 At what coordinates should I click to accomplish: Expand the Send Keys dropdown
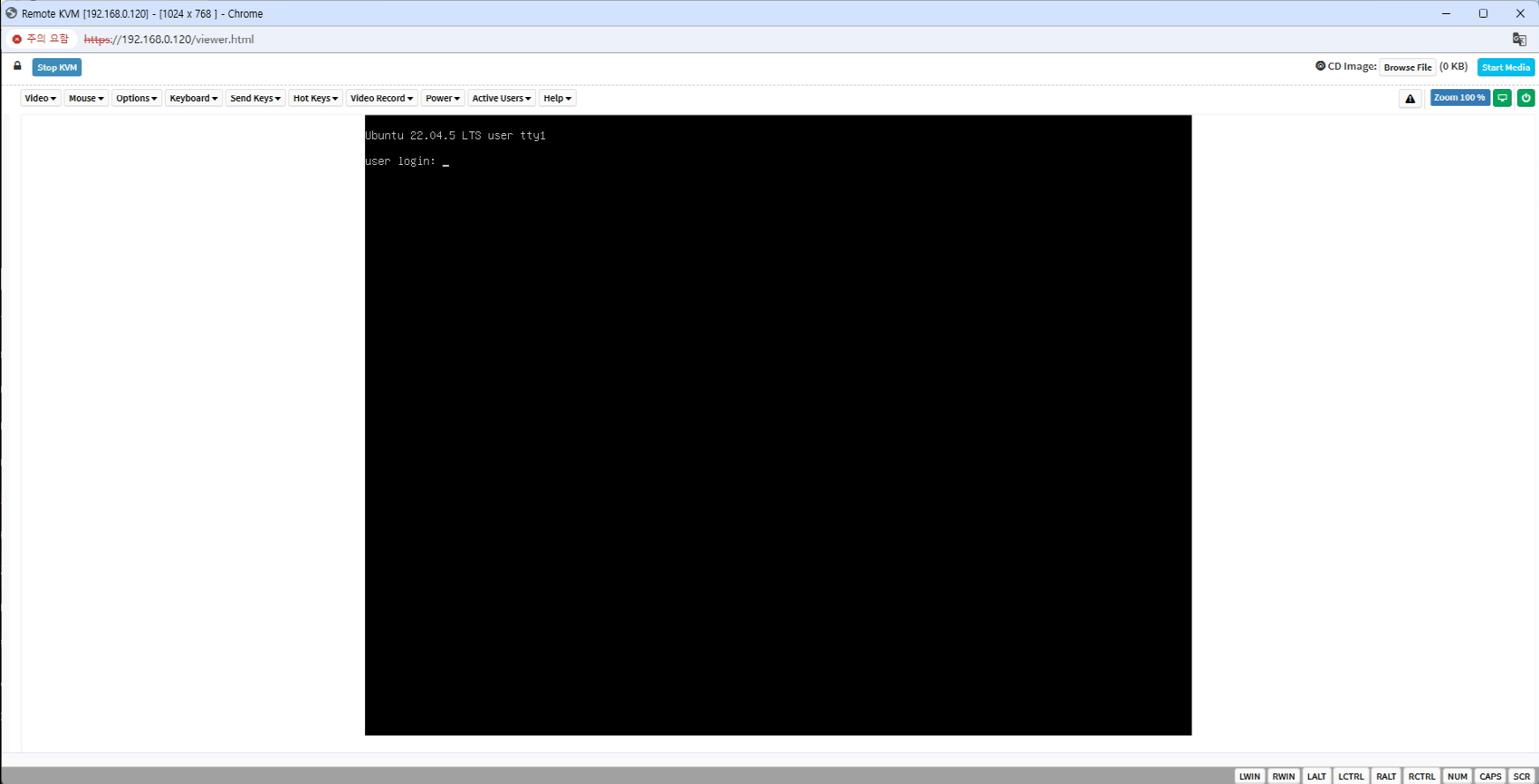256,98
